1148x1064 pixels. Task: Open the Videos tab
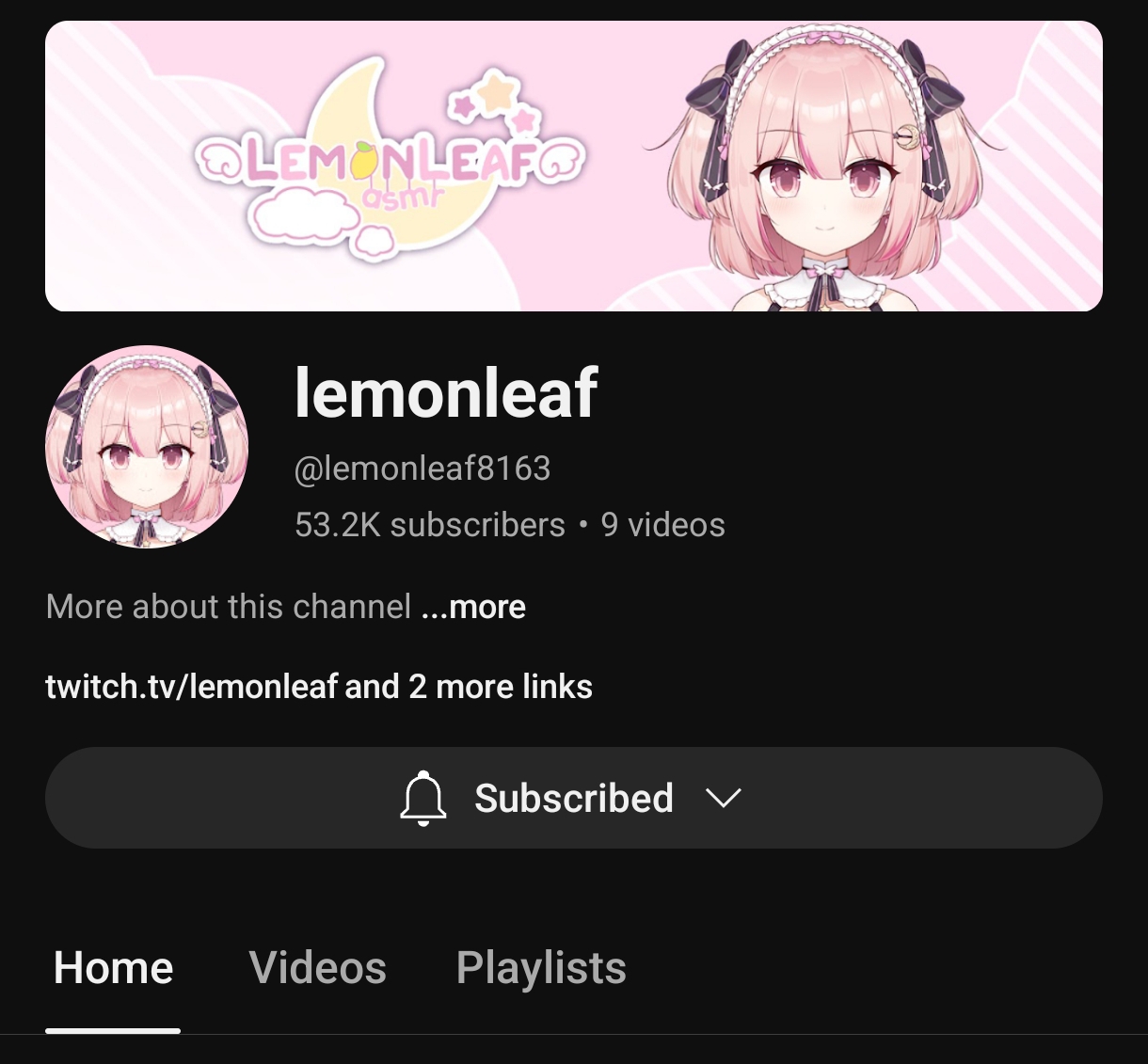(x=318, y=967)
